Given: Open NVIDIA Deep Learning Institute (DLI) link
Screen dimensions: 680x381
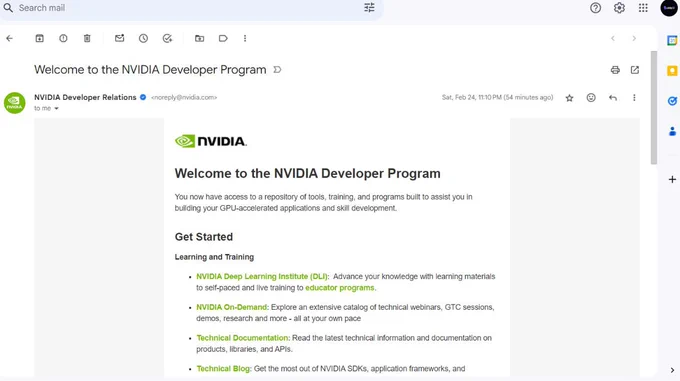Looking at the screenshot, I should [x=262, y=277].
